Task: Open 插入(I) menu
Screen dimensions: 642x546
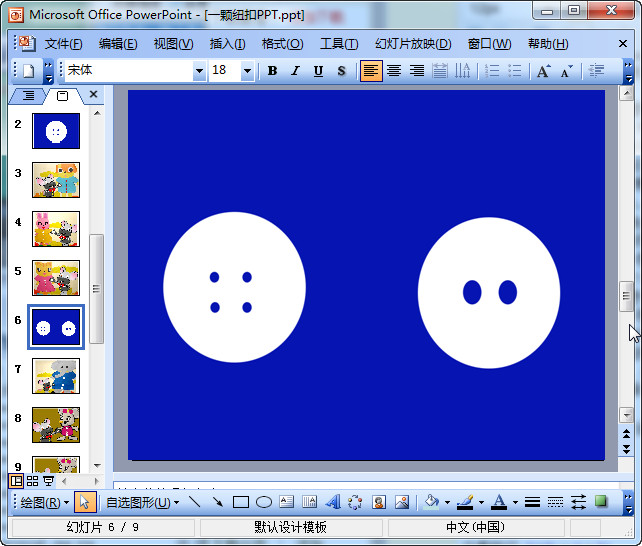Action: click(x=227, y=43)
